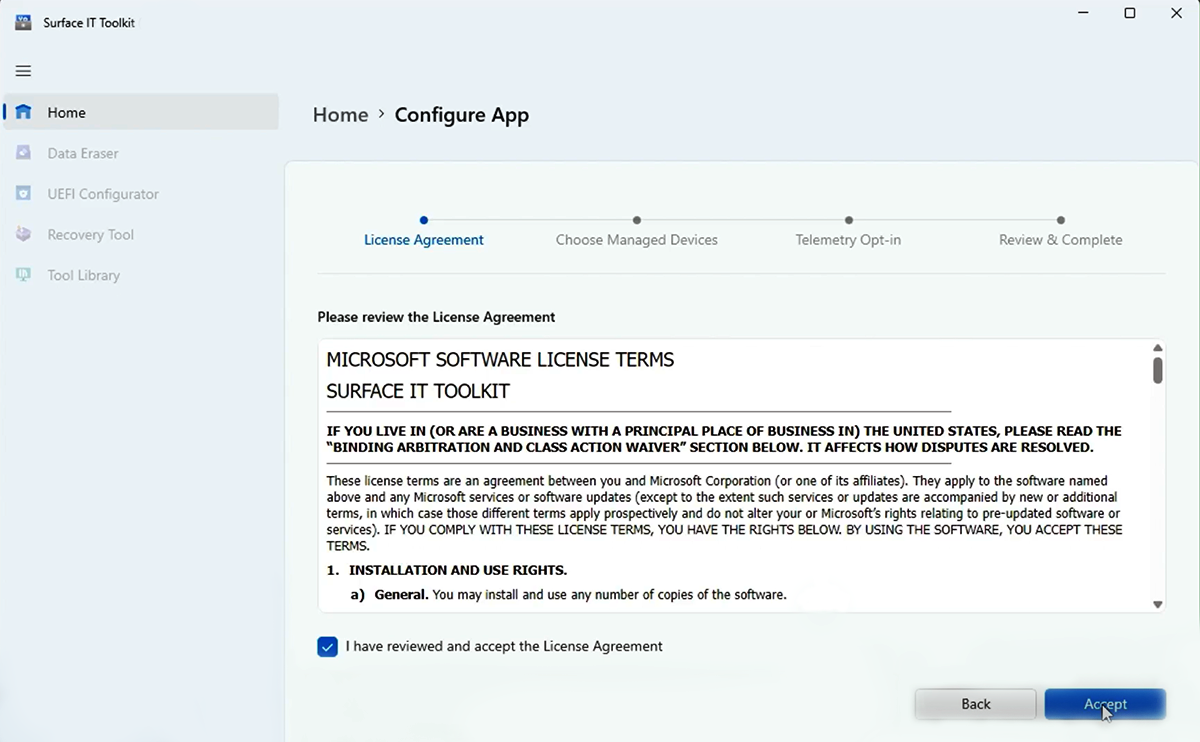
Task: Click the scrollbar up arrow
Action: coord(1157,346)
